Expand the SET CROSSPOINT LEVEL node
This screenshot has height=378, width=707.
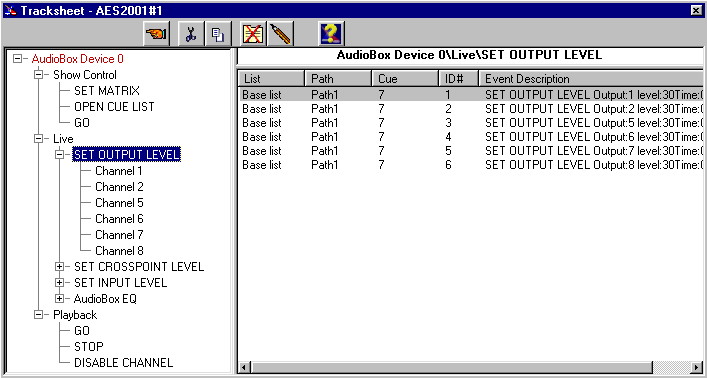point(59,267)
